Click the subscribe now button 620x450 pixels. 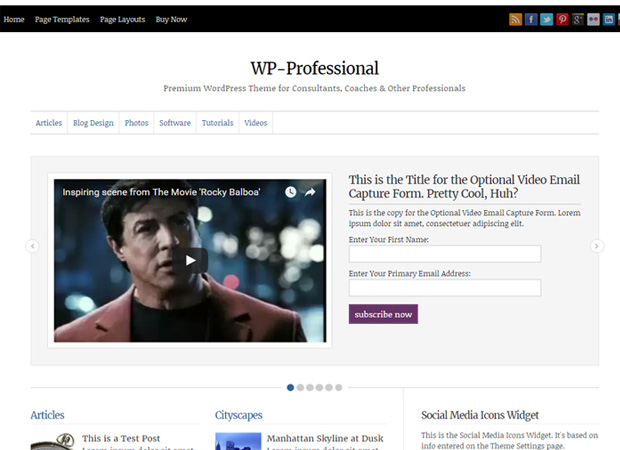coord(383,314)
